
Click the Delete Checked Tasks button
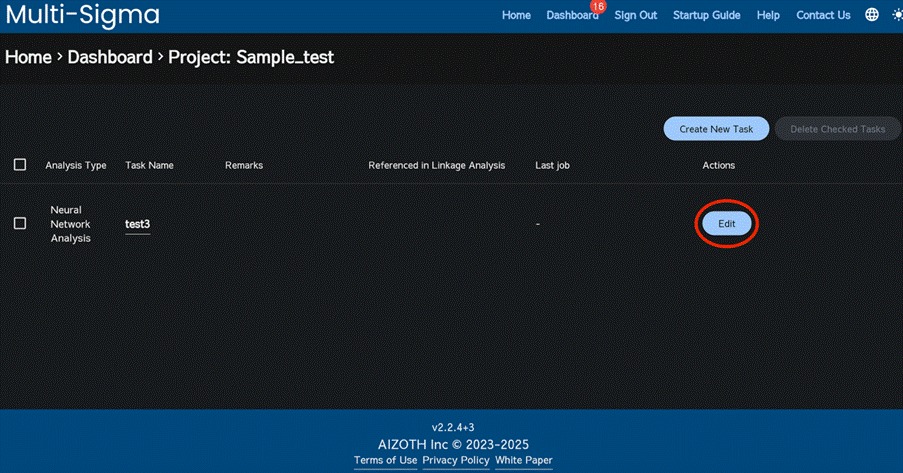point(837,129)
